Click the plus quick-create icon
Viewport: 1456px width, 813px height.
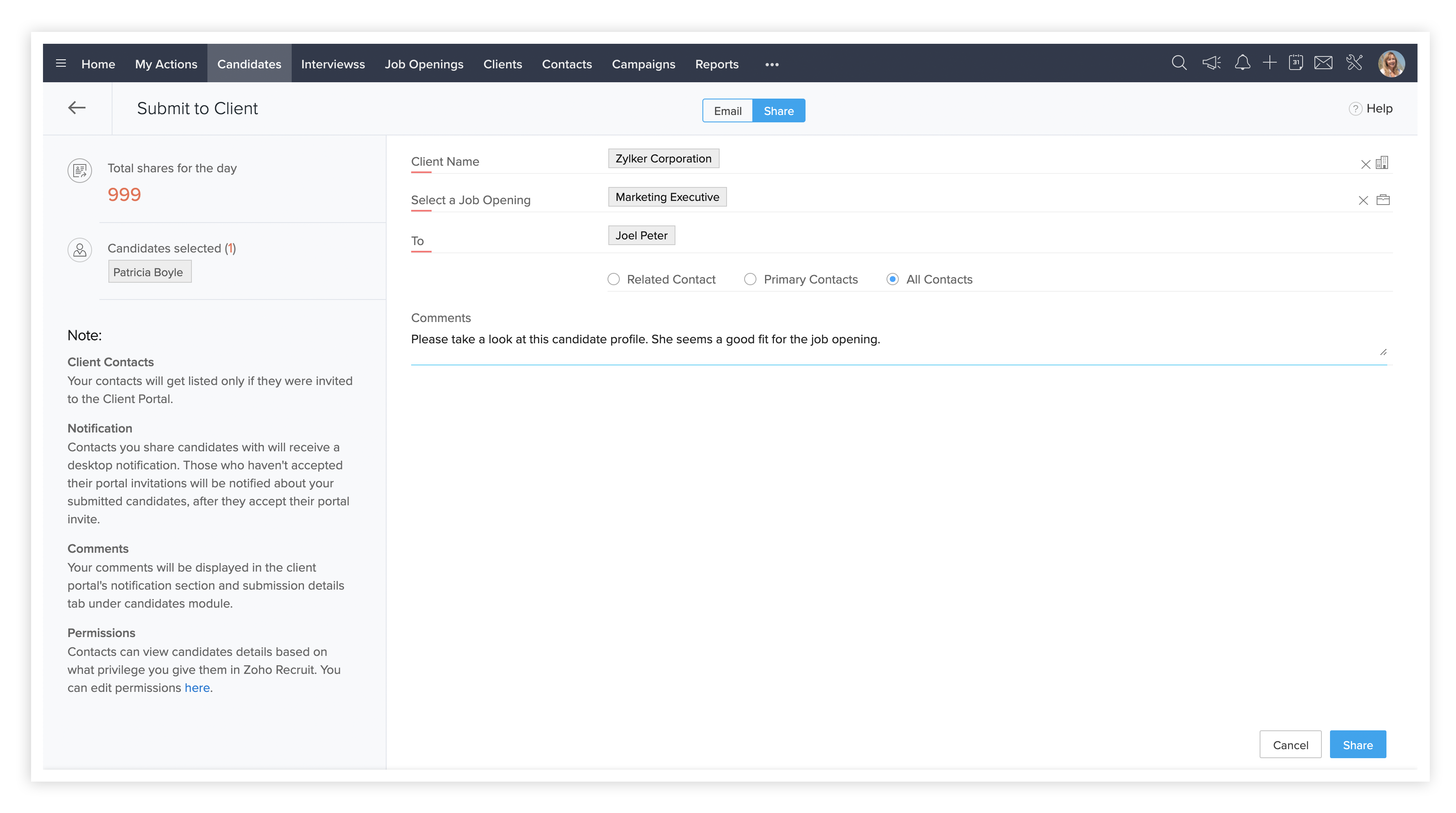1269,63
